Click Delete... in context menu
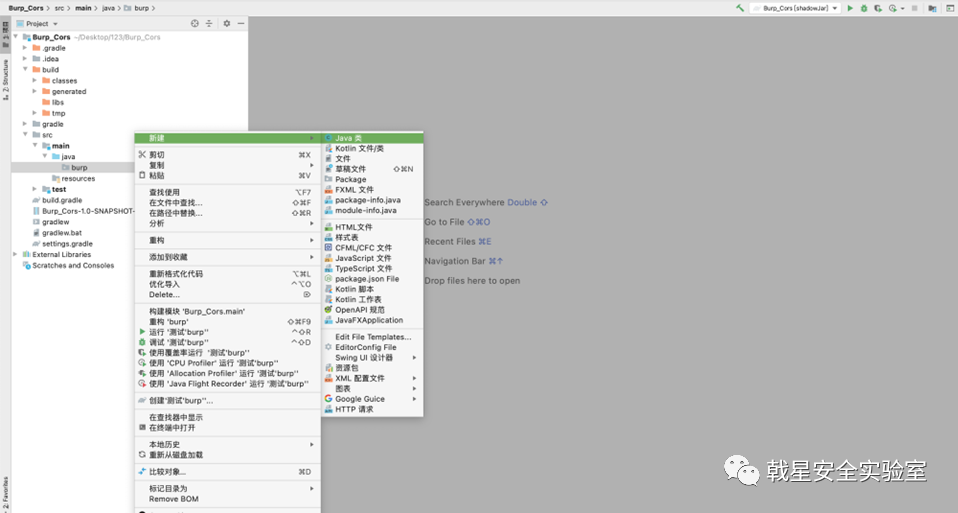 coord(227,295)
